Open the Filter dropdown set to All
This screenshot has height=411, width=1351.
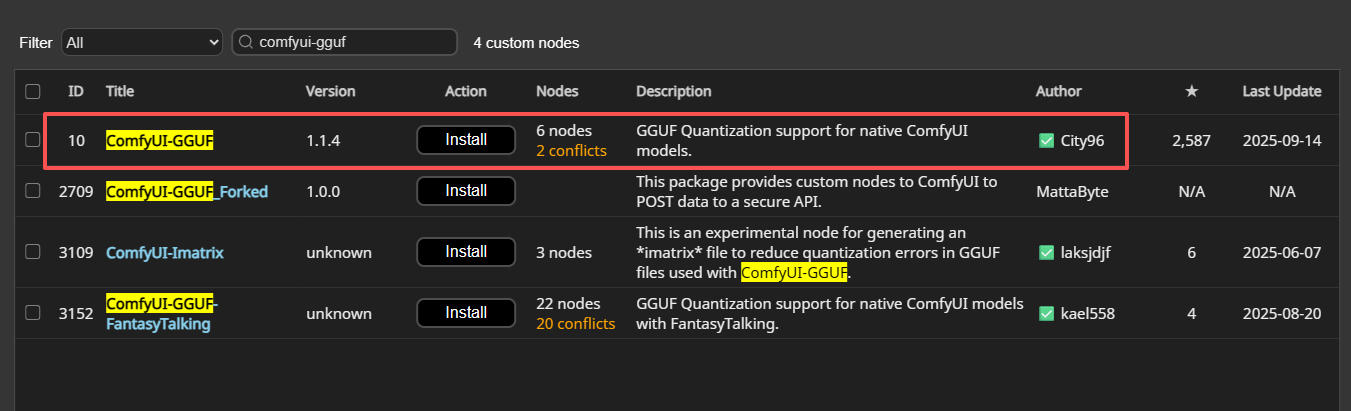141,42
